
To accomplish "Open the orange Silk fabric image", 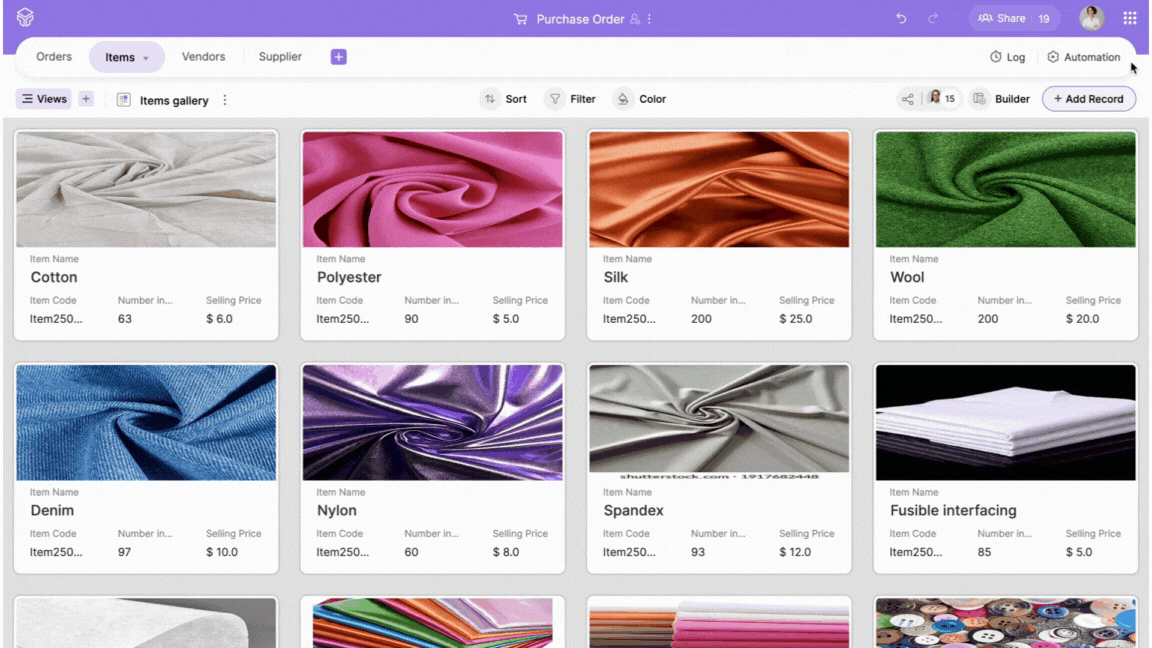I will coord(719,190).
